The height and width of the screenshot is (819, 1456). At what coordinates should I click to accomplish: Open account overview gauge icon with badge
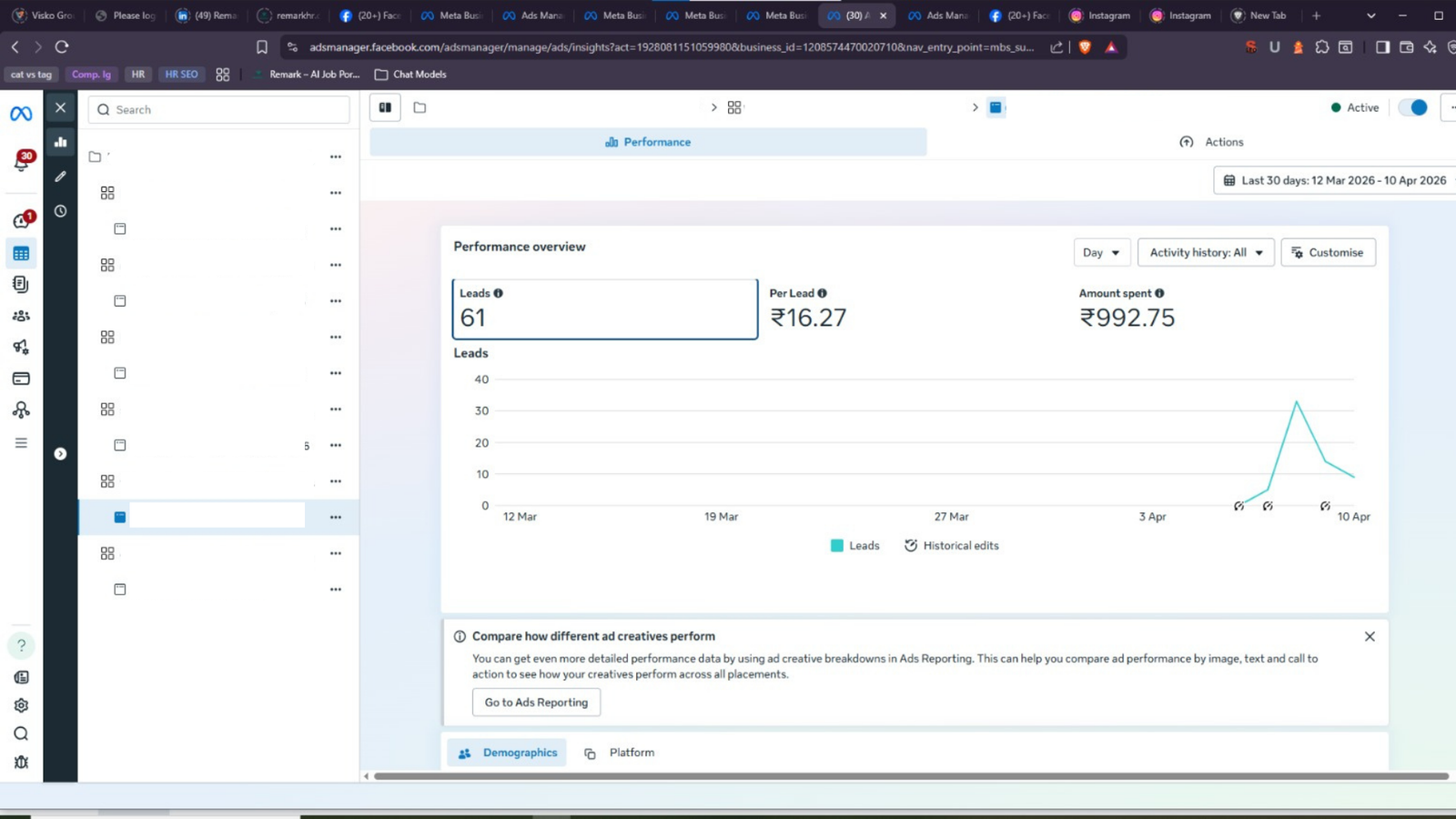pyautogui.click(x=22, y=219)
